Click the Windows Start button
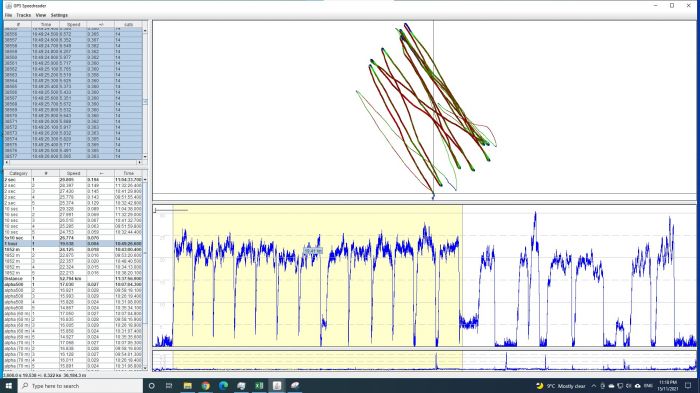700x393 pixels. coord(8,385)
